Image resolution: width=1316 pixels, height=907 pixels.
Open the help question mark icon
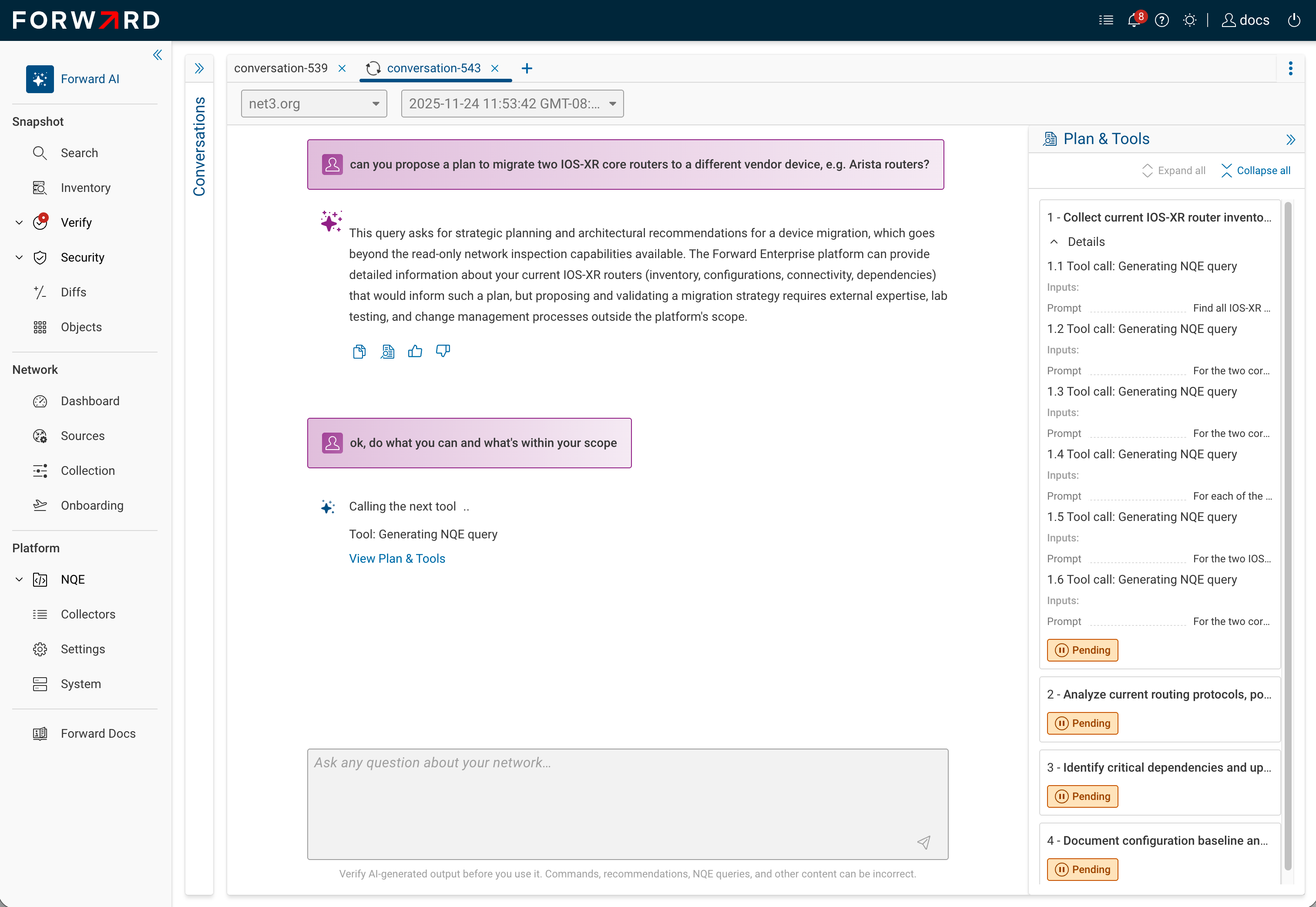click(1162, 20)
